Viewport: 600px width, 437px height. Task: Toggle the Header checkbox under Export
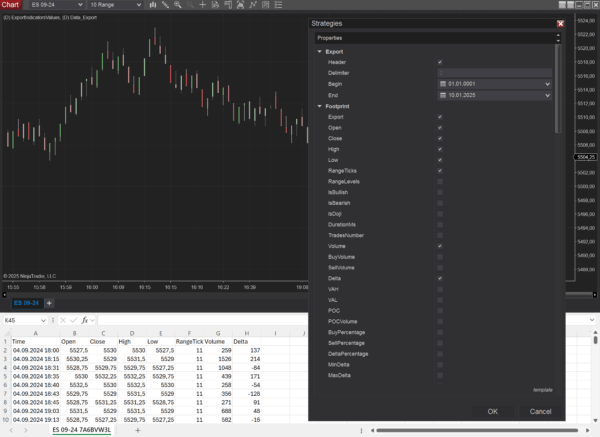[x=440, y=62]
